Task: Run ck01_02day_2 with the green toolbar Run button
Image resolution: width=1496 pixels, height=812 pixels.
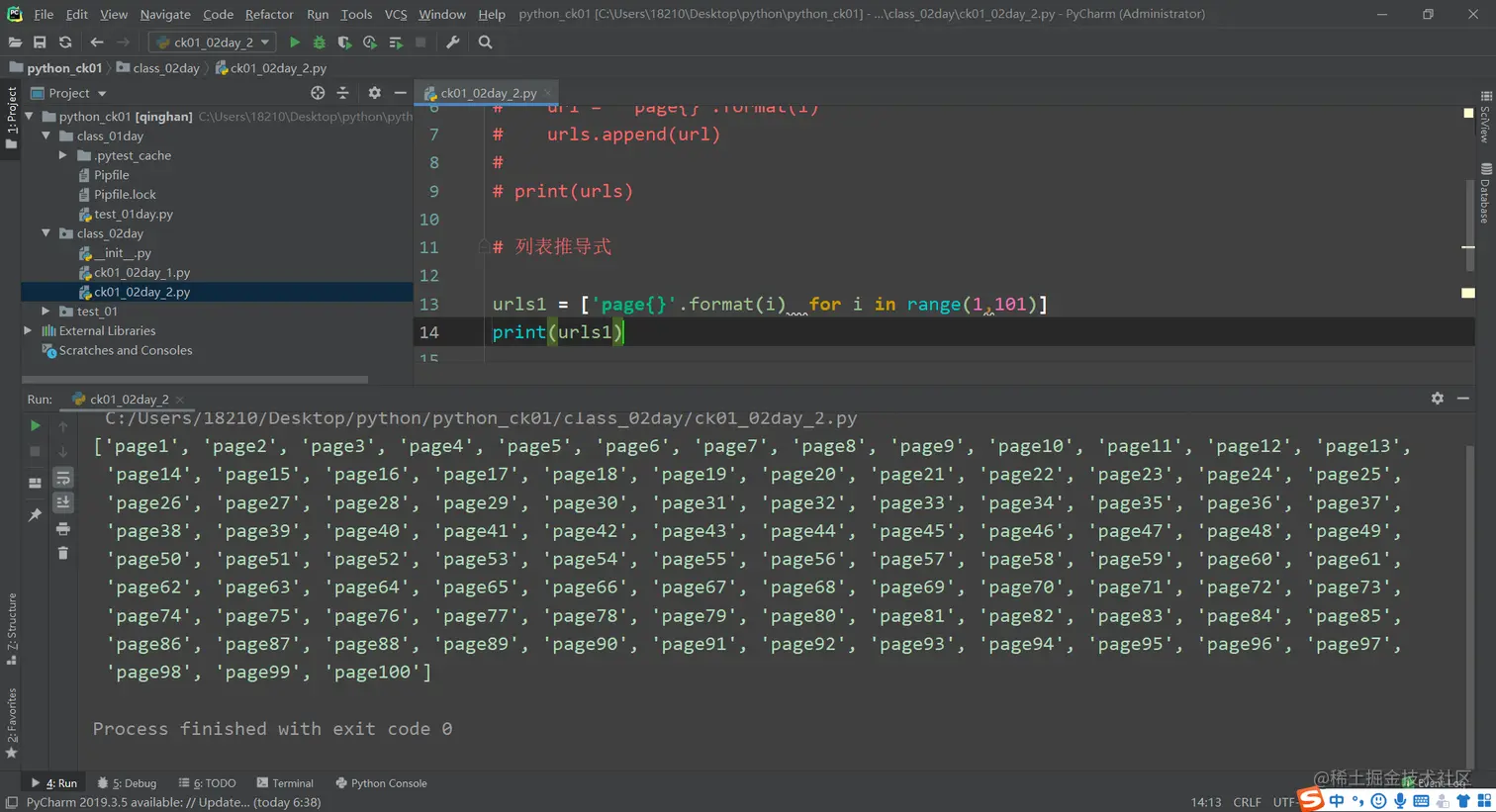Action: tap(294, 43)
